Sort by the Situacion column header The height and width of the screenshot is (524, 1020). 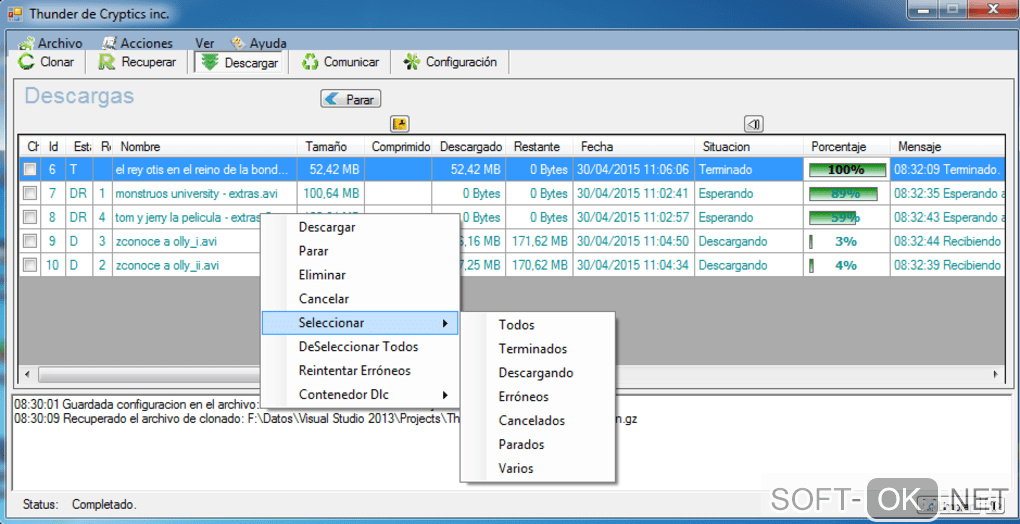749,147
